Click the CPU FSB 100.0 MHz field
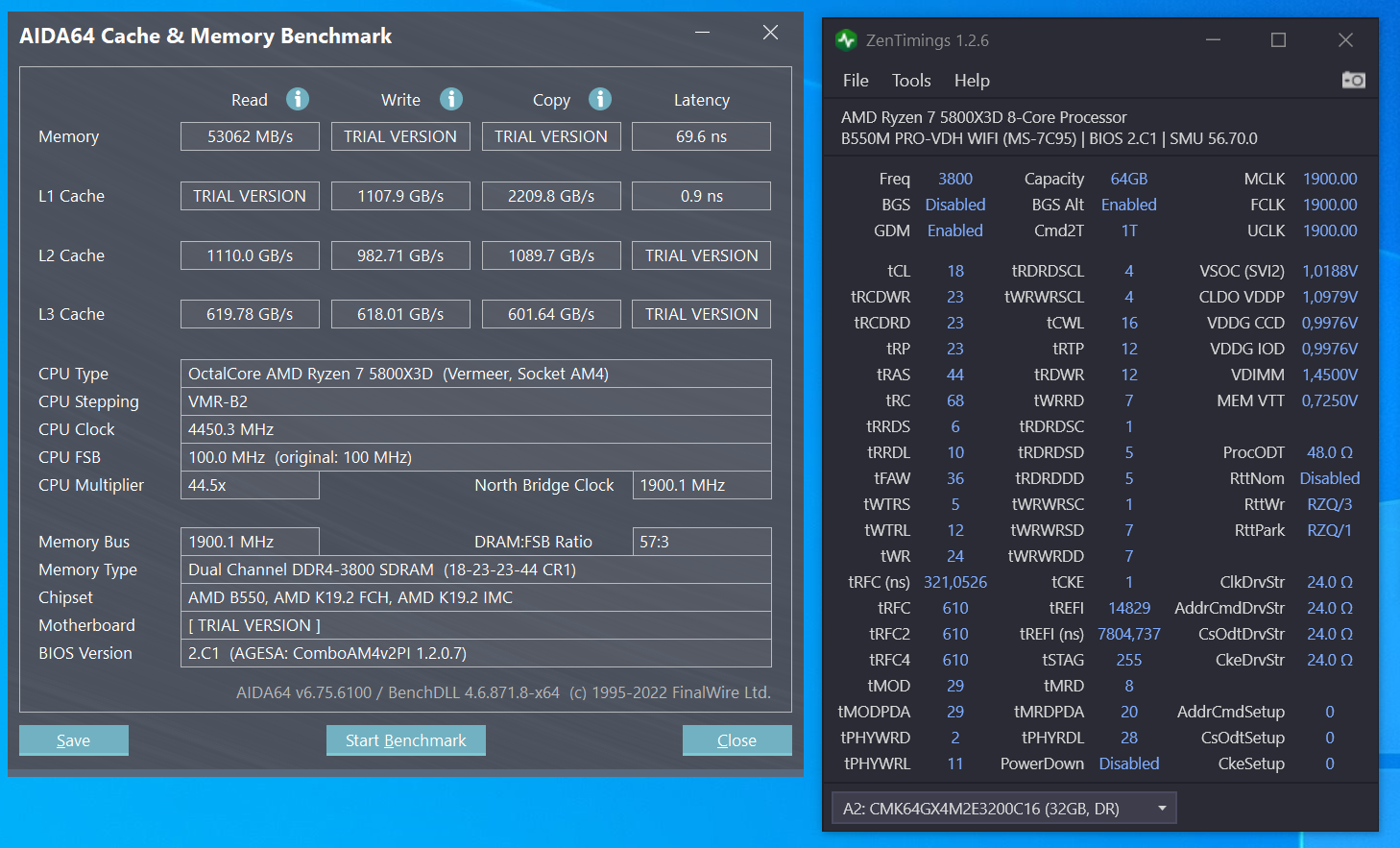Viewport: 1400px width, 848px height. tap(476, 457)
